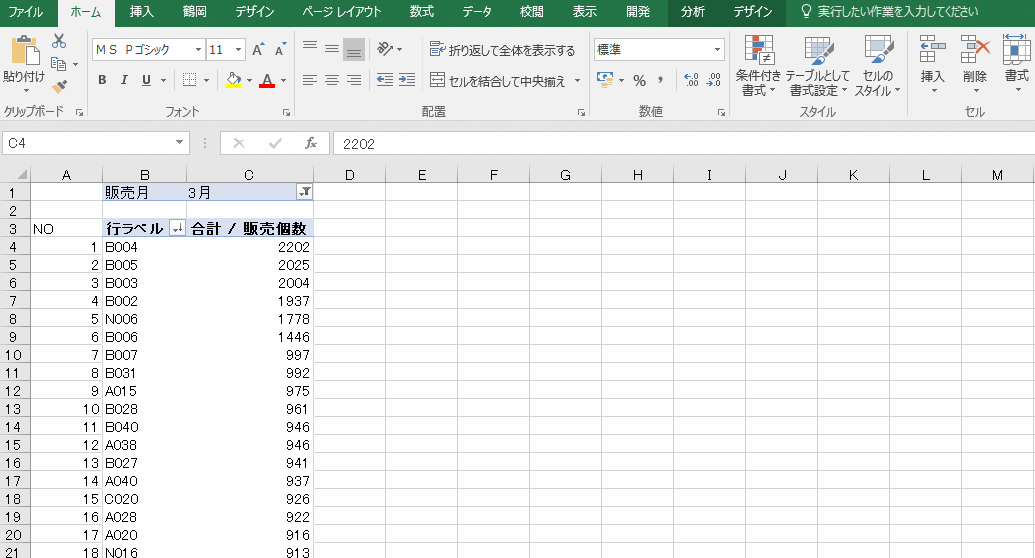
Task: Open the 販売月 filter dropdown in C1
Action: (305, 191)
